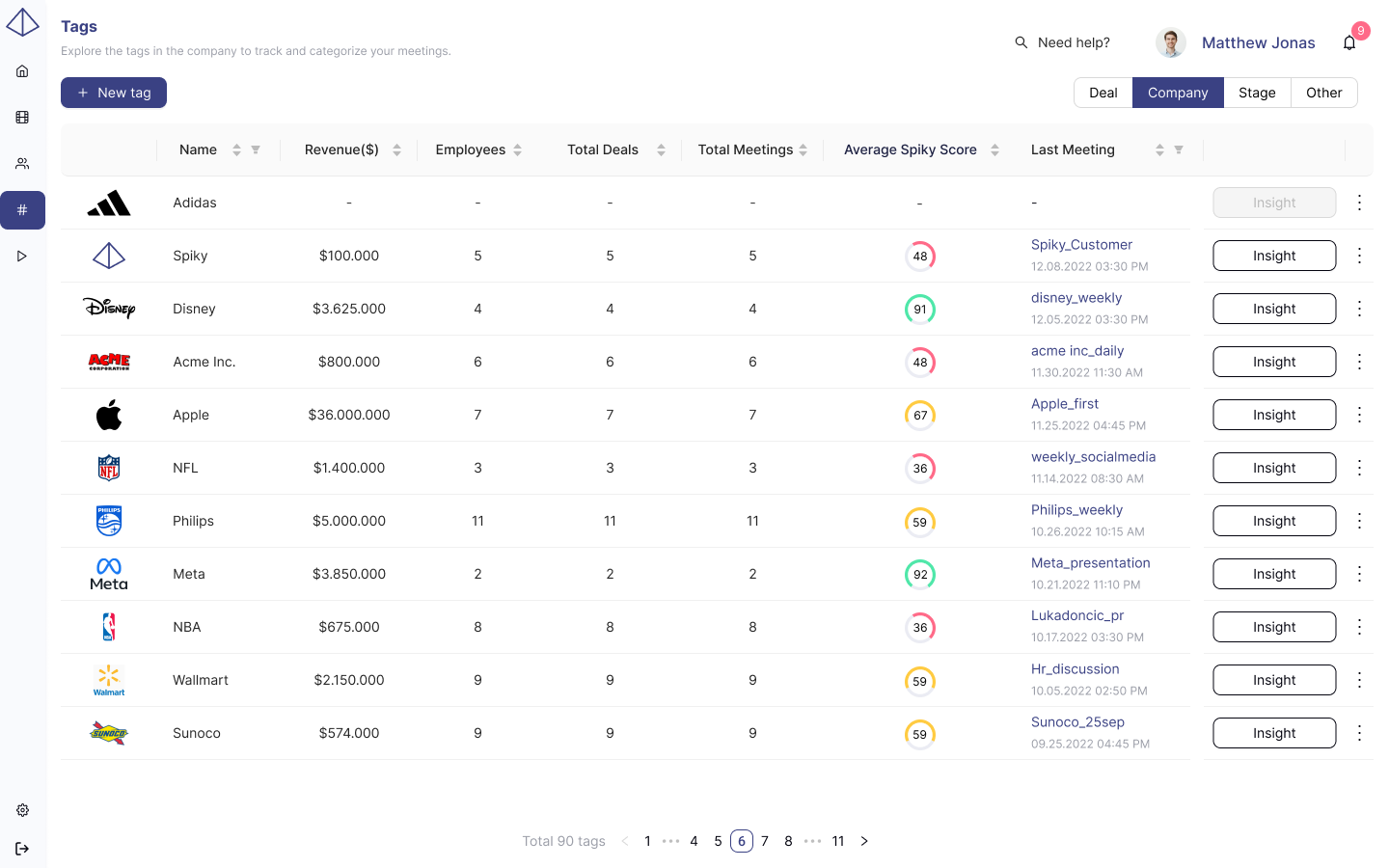Open Insight for Disney

click(1274, 309)
